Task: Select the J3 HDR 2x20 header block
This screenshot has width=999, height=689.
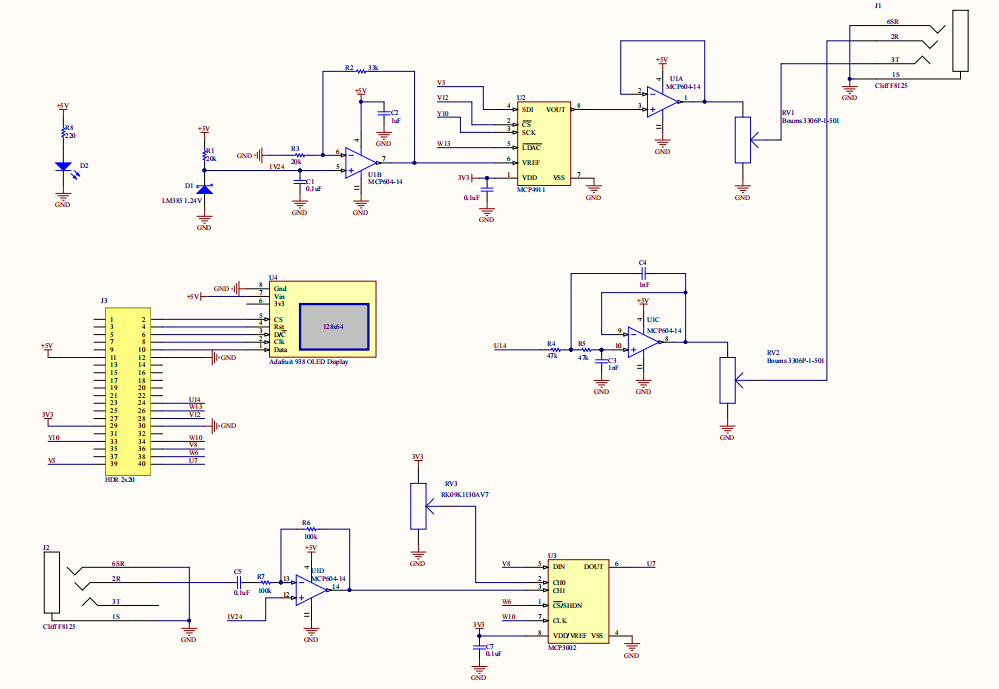Action: click(x=127, y=392)
